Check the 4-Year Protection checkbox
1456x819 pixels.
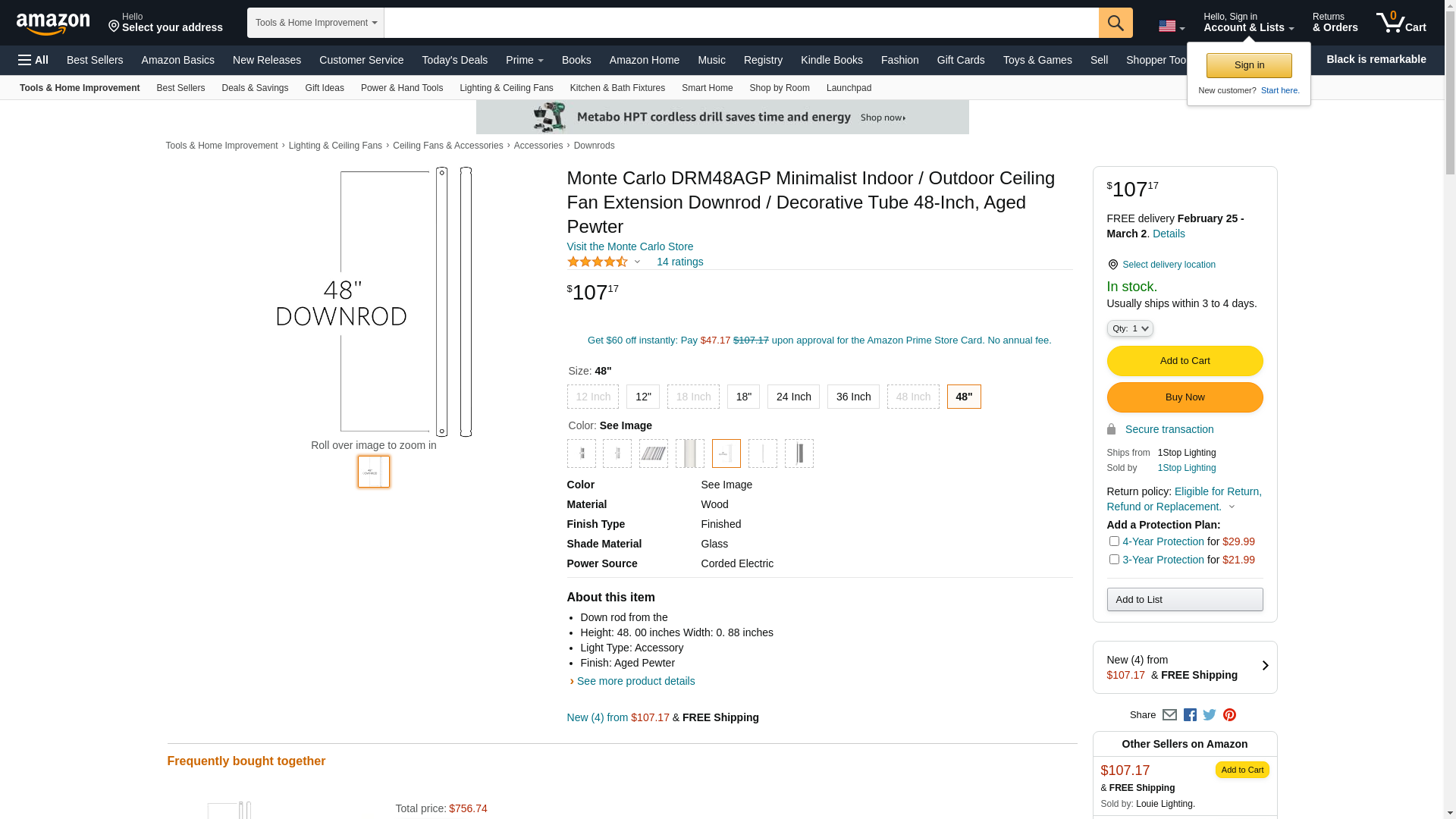1113,541
